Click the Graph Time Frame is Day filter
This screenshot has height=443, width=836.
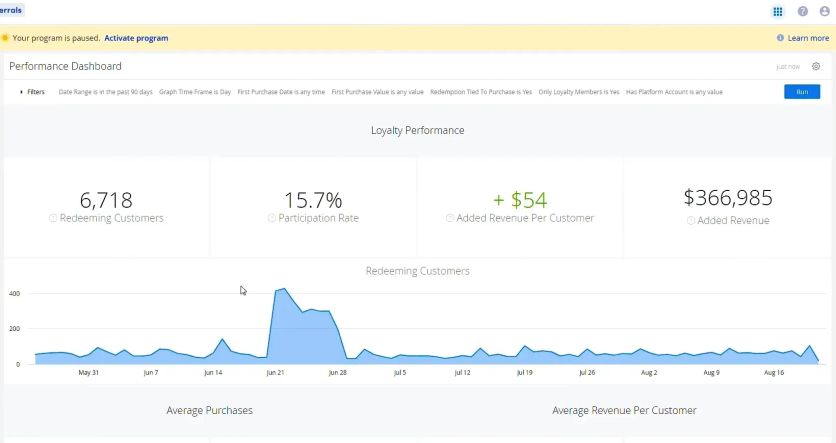click(195, 92)
